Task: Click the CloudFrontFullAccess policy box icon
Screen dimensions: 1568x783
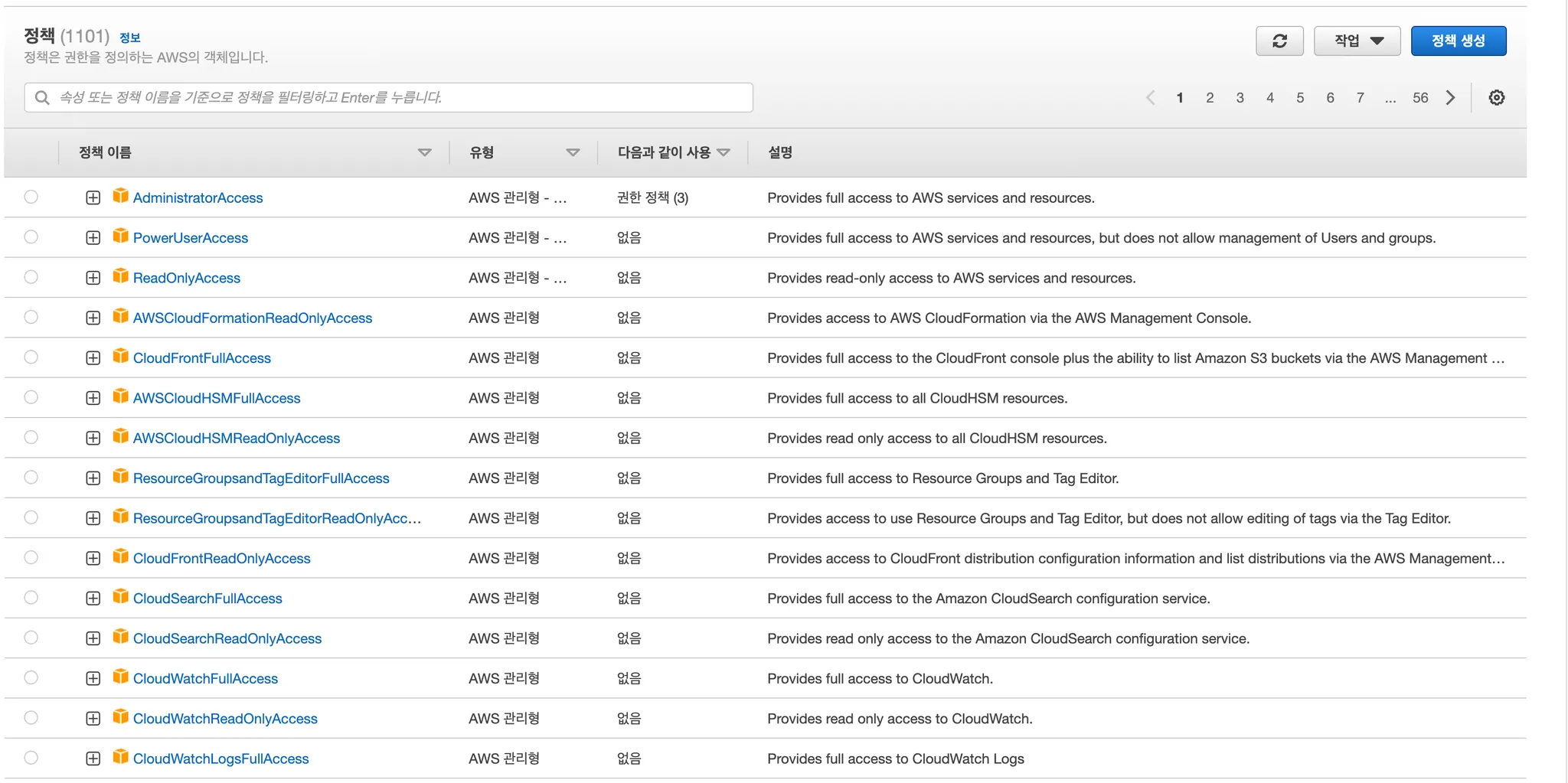Action: (x=120, y=357)
